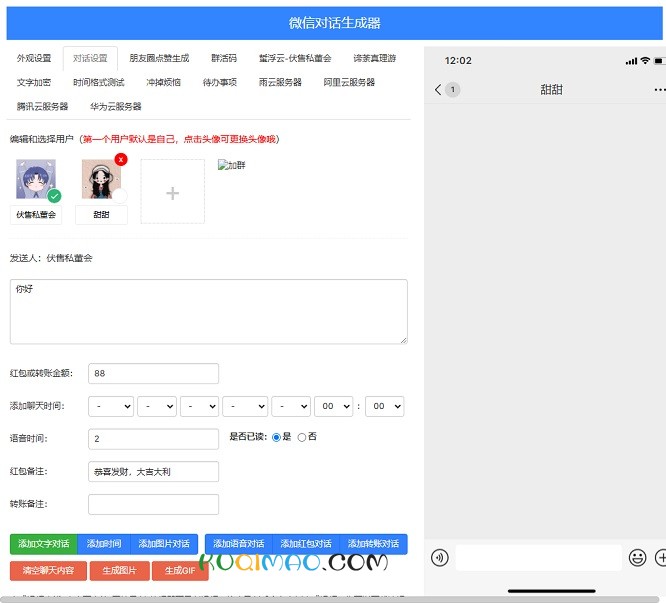
Task: Open the second chat time dropdown
Action: [157, 406]
